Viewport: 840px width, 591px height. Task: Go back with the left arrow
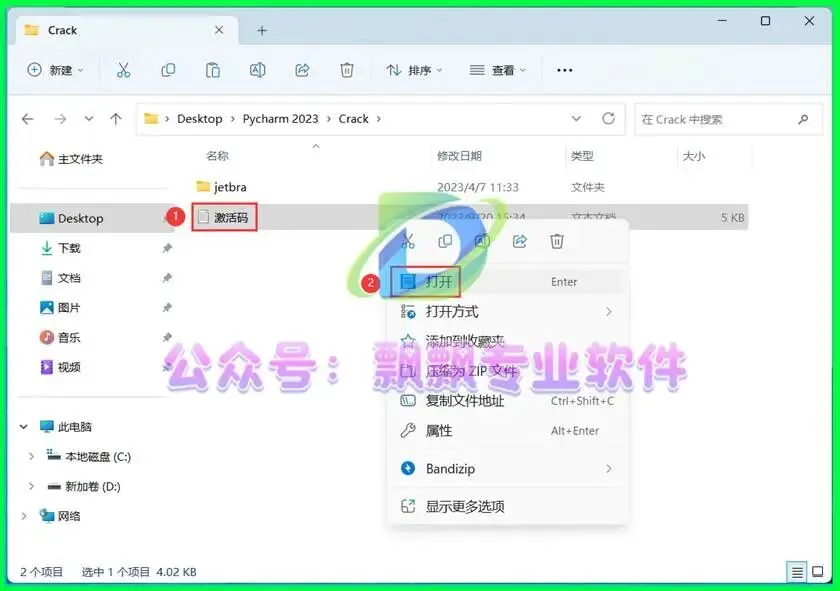28,118
